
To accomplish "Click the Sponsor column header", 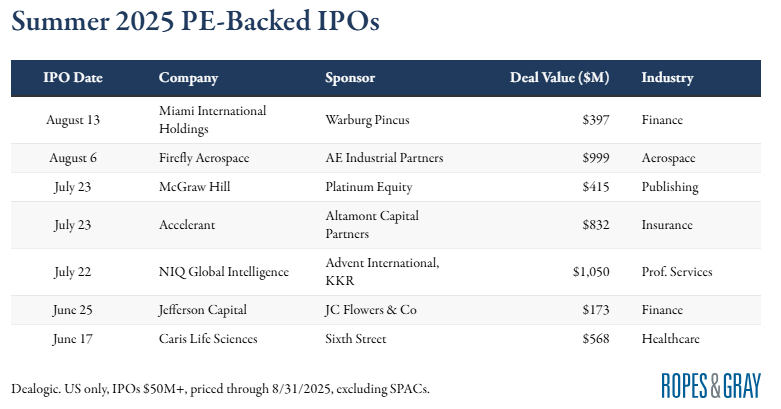I will tap(351, 78).
